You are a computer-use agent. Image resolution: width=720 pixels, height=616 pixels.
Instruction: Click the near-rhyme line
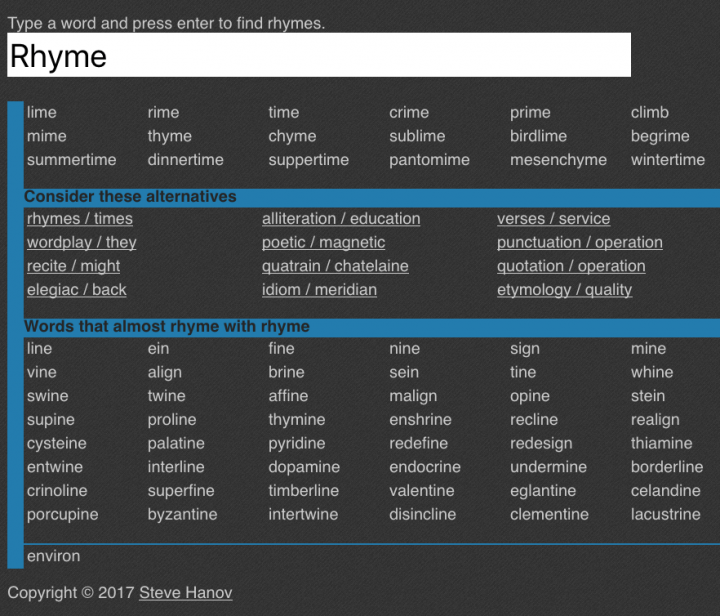click(x=39, y=349)
